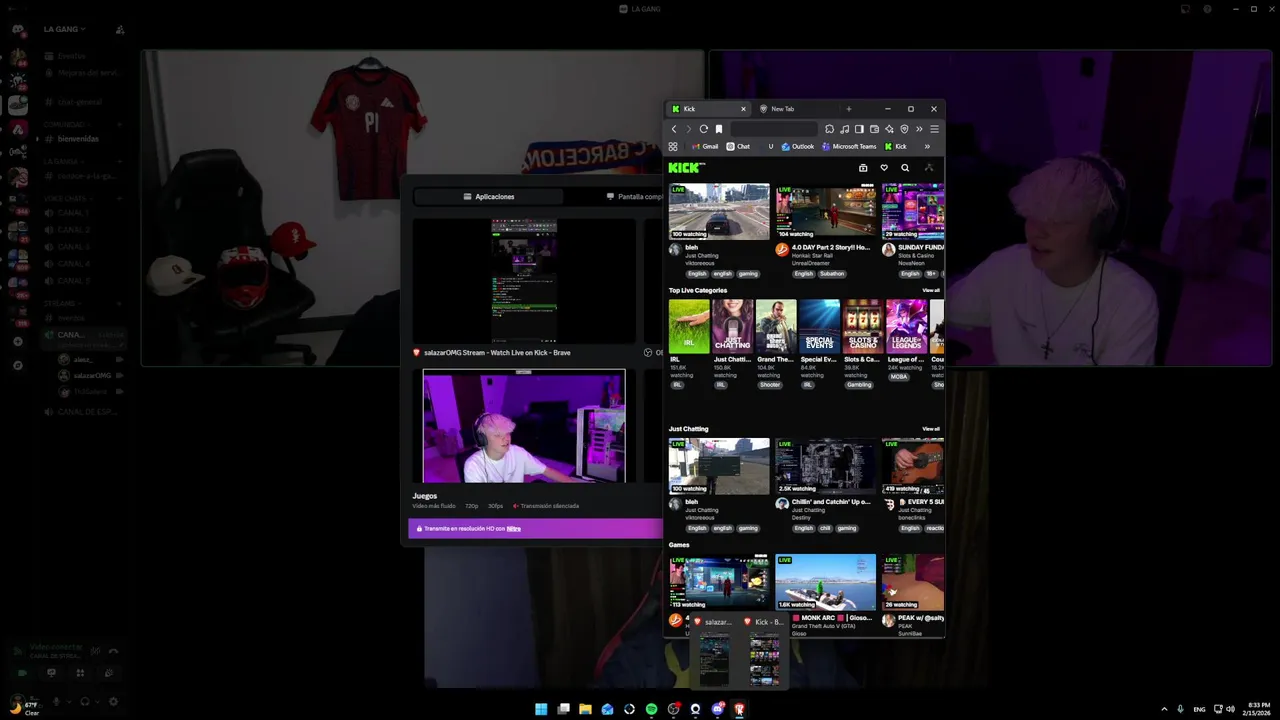Add a new browser tab

(x=849, y=109)
